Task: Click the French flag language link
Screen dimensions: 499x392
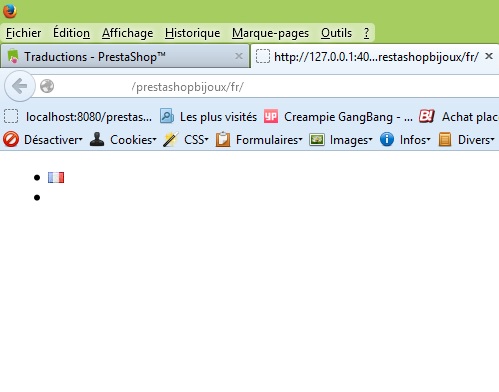Action: point(56,178)
